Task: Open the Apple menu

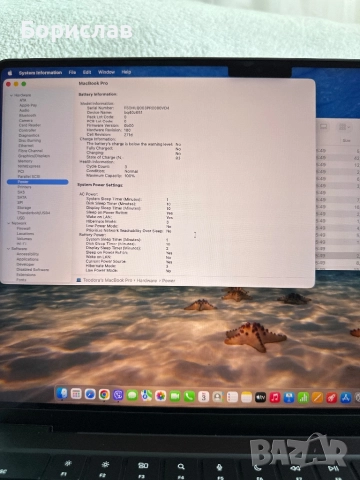Action: coord(10,73)
